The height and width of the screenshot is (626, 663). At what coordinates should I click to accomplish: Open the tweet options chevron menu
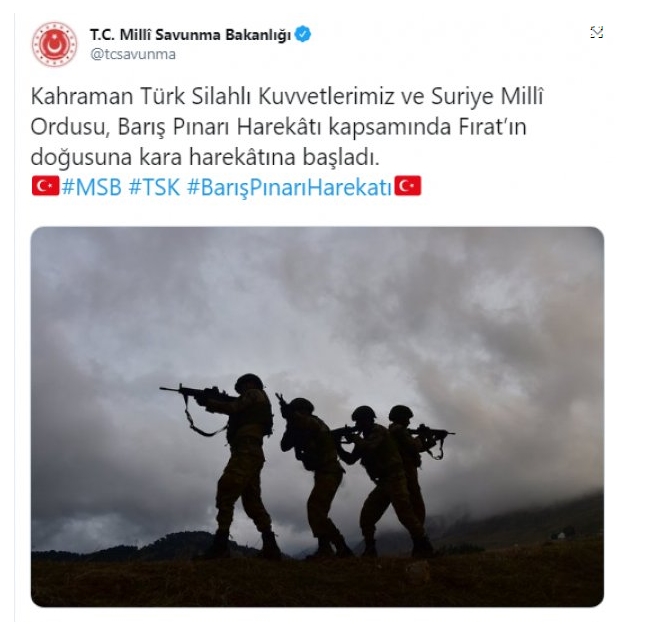(x=596, y=32)
